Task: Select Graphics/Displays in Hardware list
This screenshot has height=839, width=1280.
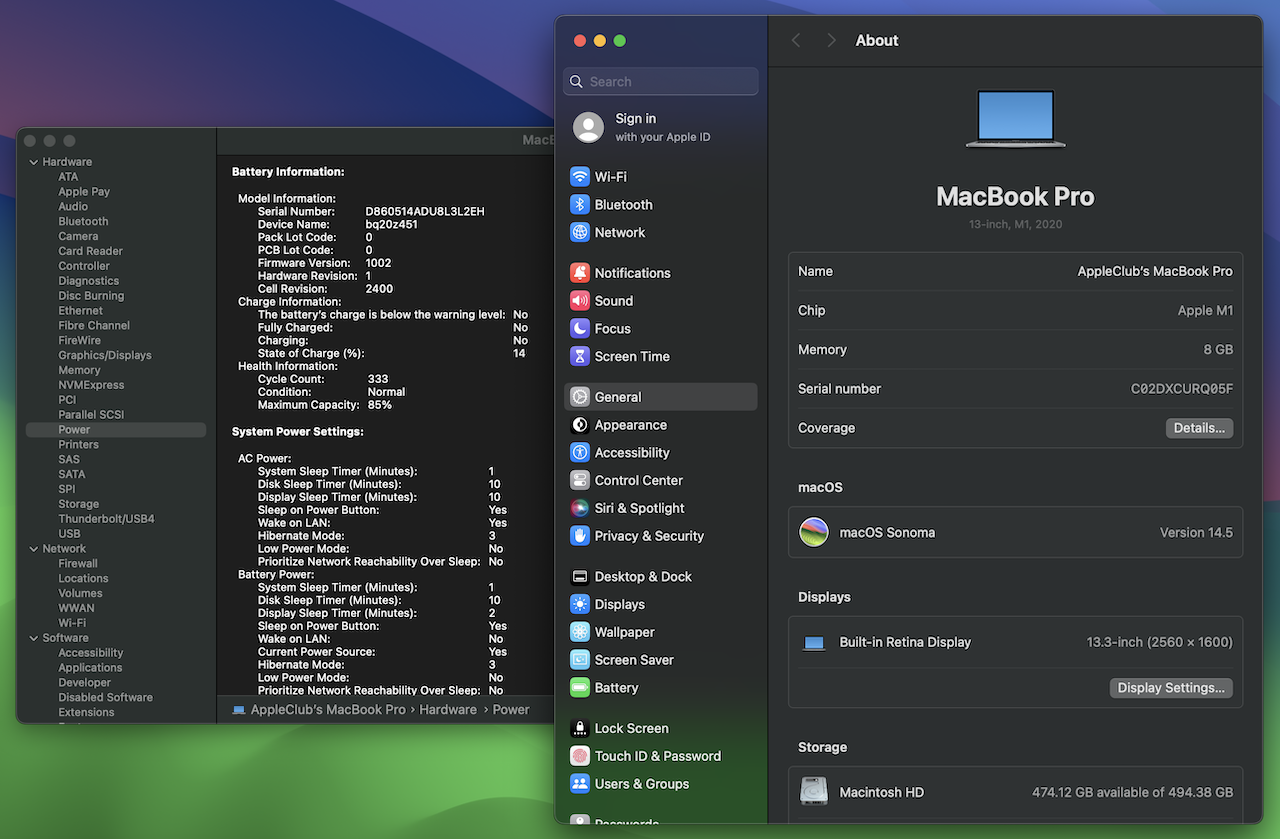Action: pos(105,355)
